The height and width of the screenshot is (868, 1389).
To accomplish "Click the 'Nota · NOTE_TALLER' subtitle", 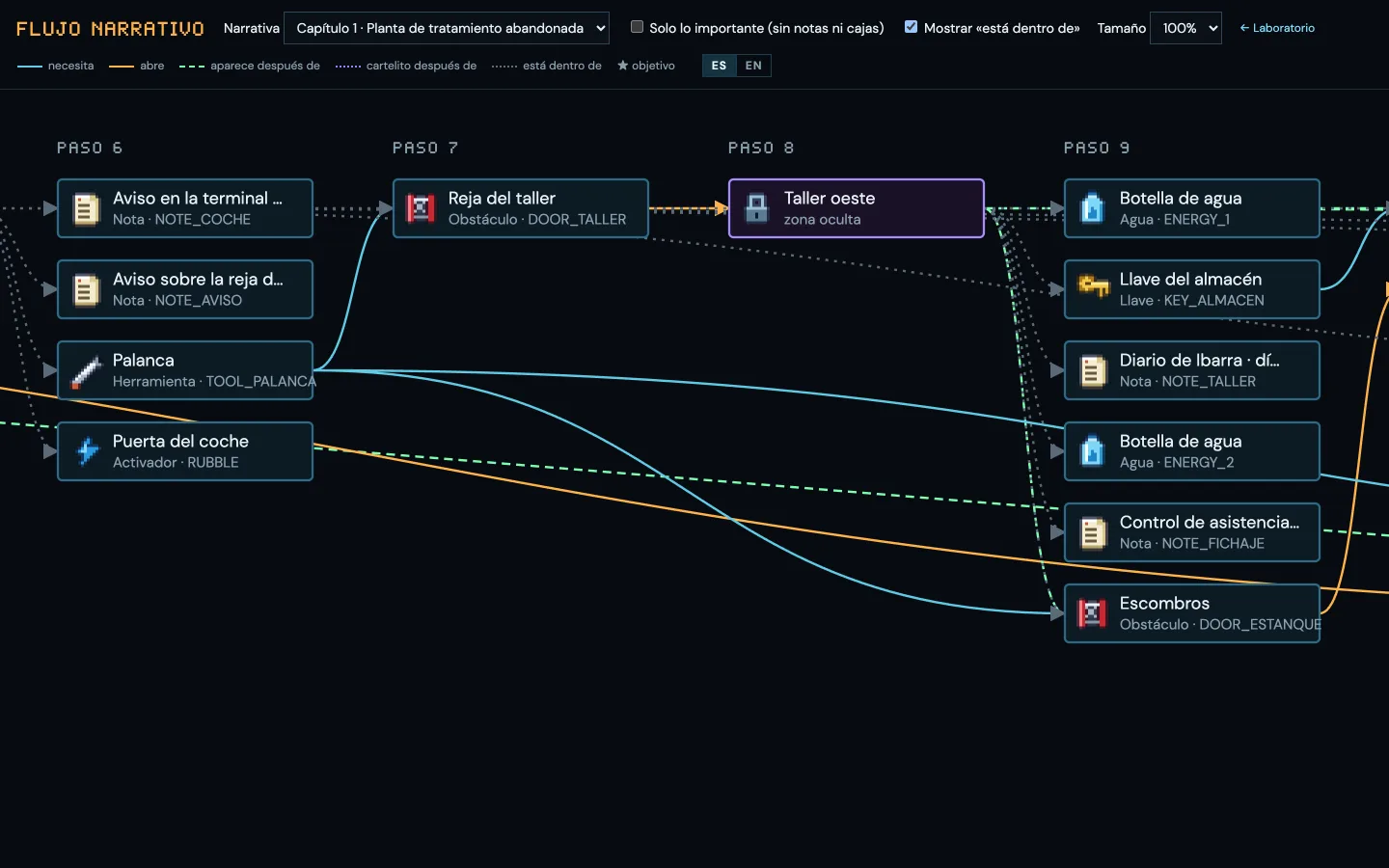I will pyautogui.click(x=1187, y=382).
